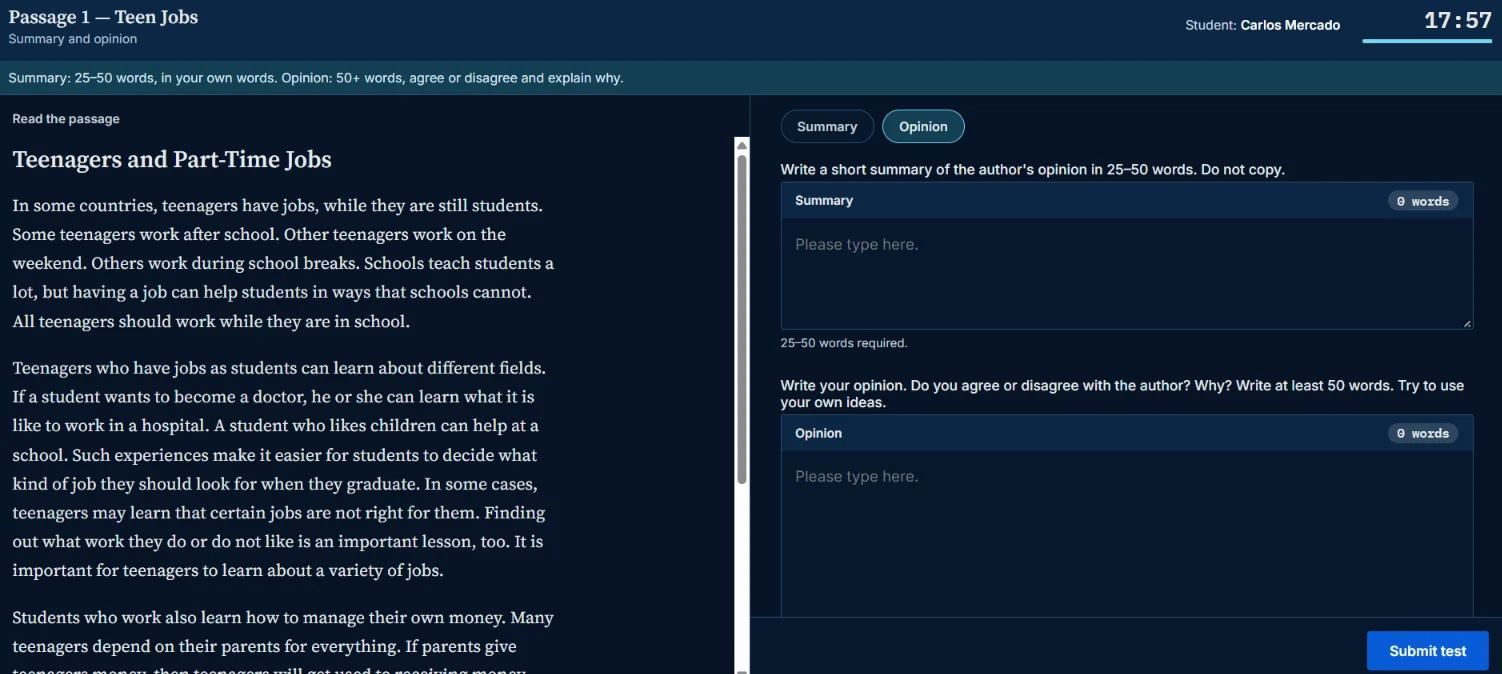Click the time remaining progress bar
Screen dimensions: 1502x674
(1427, 41)
